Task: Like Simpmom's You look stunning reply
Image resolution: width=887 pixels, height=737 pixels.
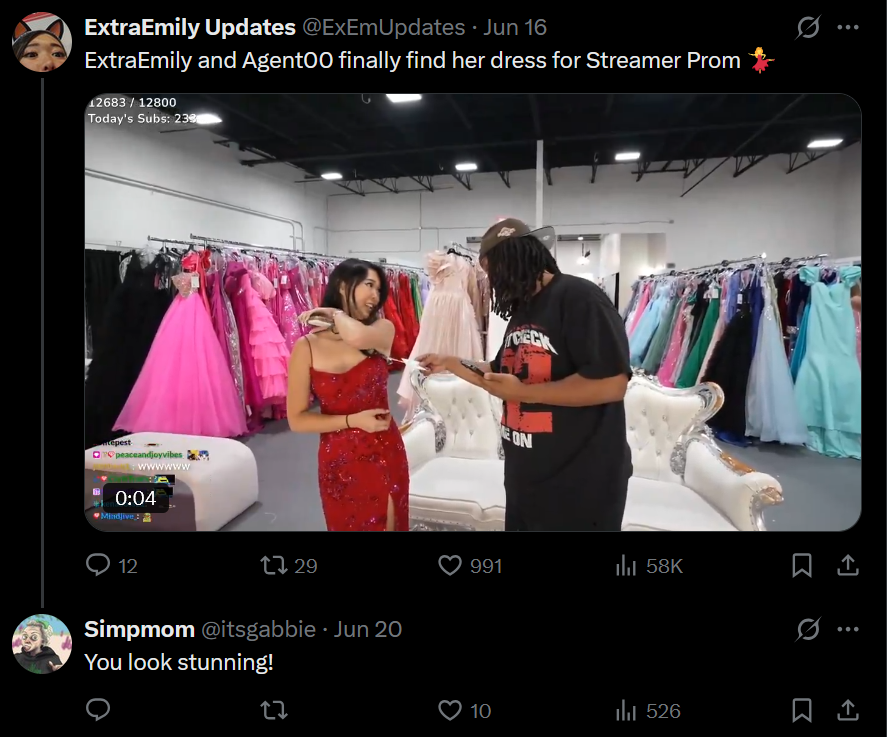Action: pyautogui.click(x=464, y=710)
